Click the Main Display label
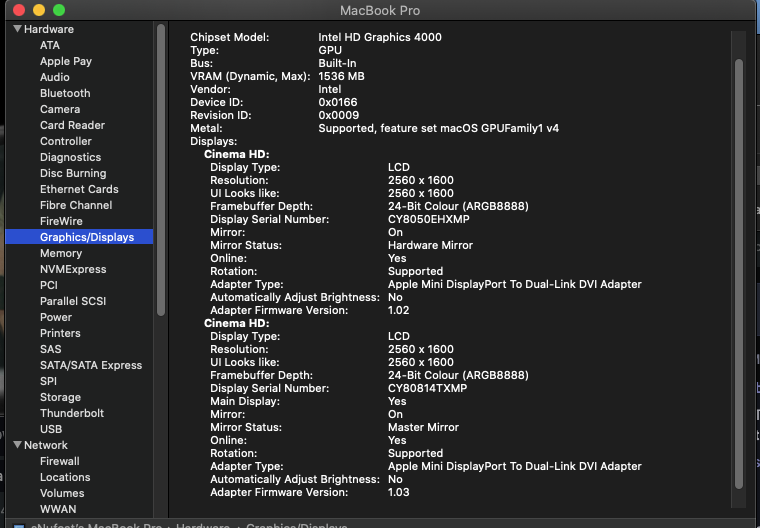 pos(245,401)
